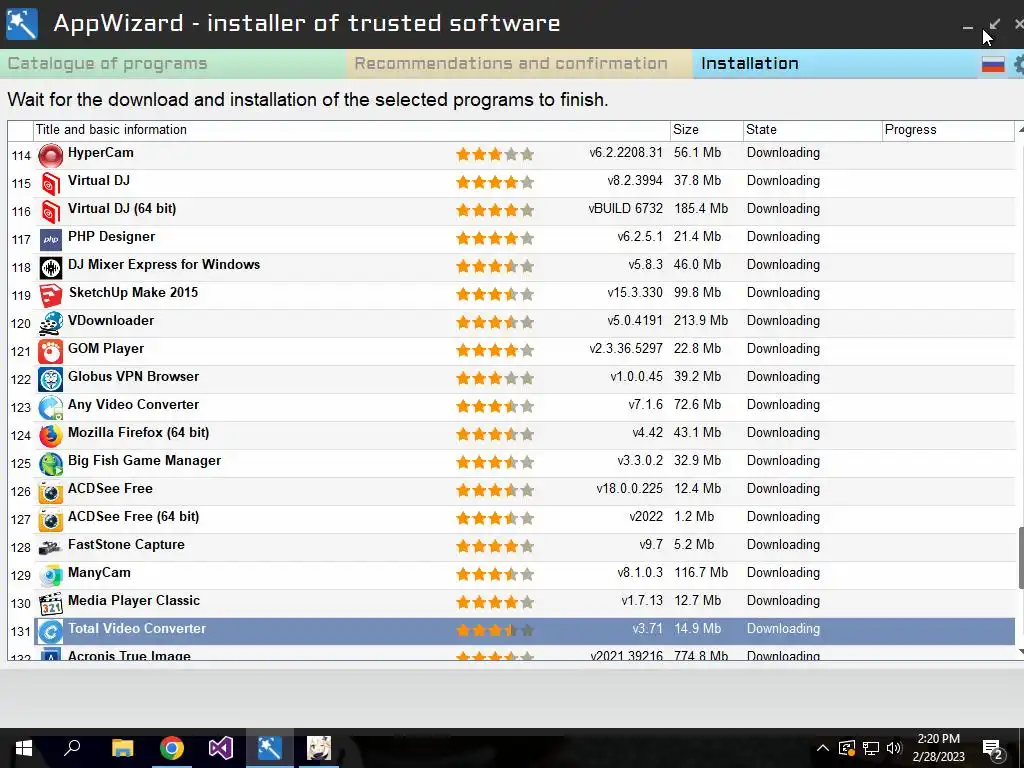Click the scrollbar down arrow
The image size is (1024, 768).
1020,652
